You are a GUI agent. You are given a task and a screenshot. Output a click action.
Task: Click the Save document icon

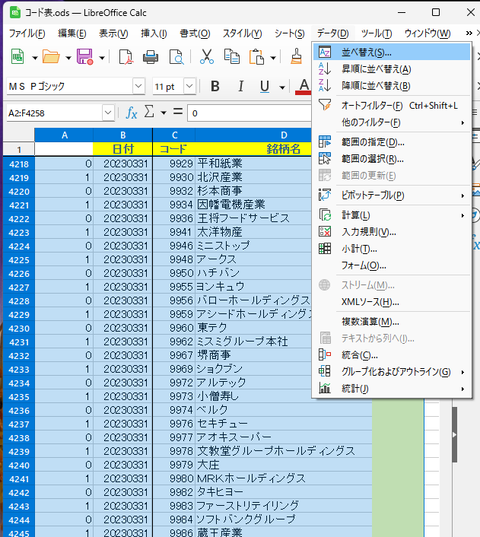[85, 57]
